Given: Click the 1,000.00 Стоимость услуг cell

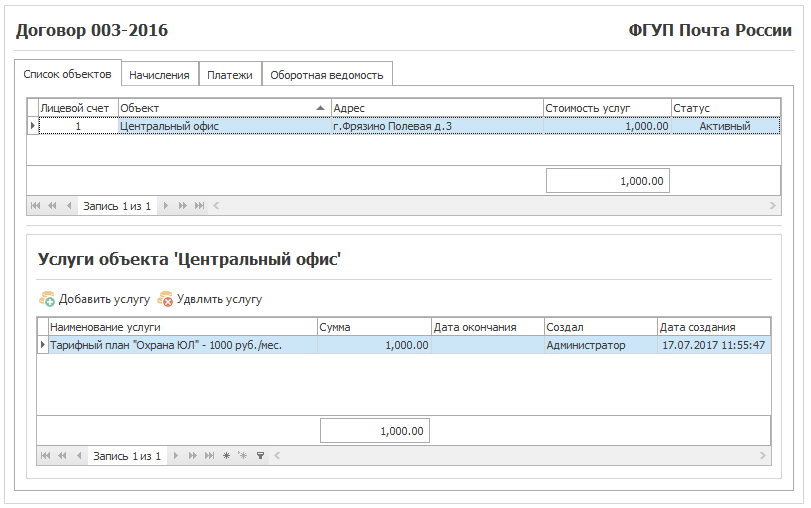Looking at the screenshot, I should coord(607,126).
